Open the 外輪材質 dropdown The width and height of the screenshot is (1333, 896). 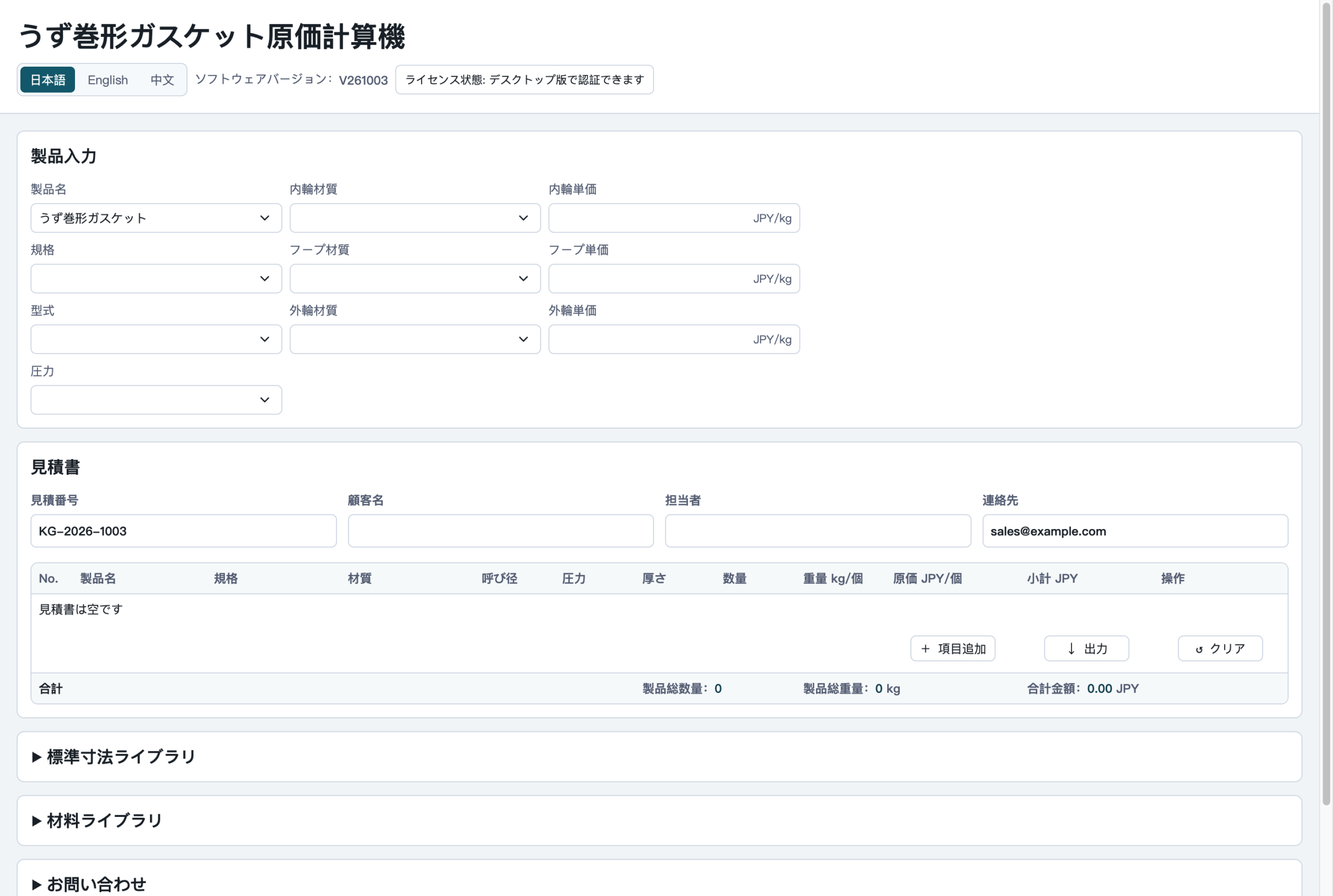(415, 339)
